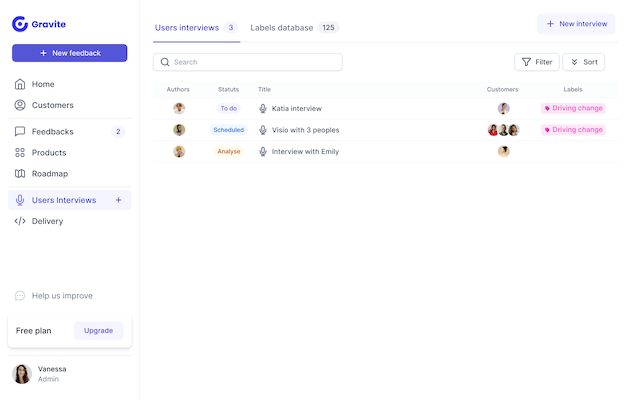Click the Labels column header
The width and height of the screenshot is (640, 400).
(x=573, y=89)
